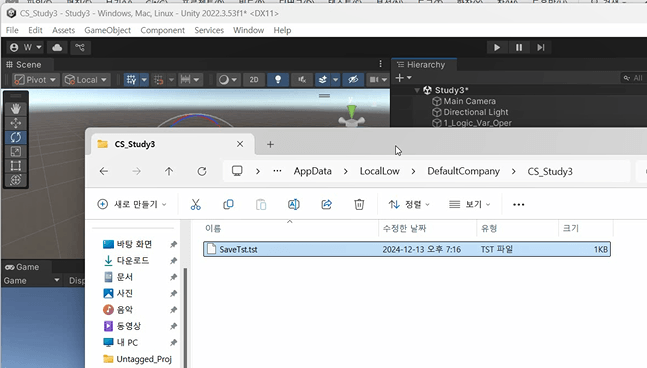Open Unity account W dropdown
Image resolution: width=647 pixels, height=368 pixels.
tap(26, 47)
